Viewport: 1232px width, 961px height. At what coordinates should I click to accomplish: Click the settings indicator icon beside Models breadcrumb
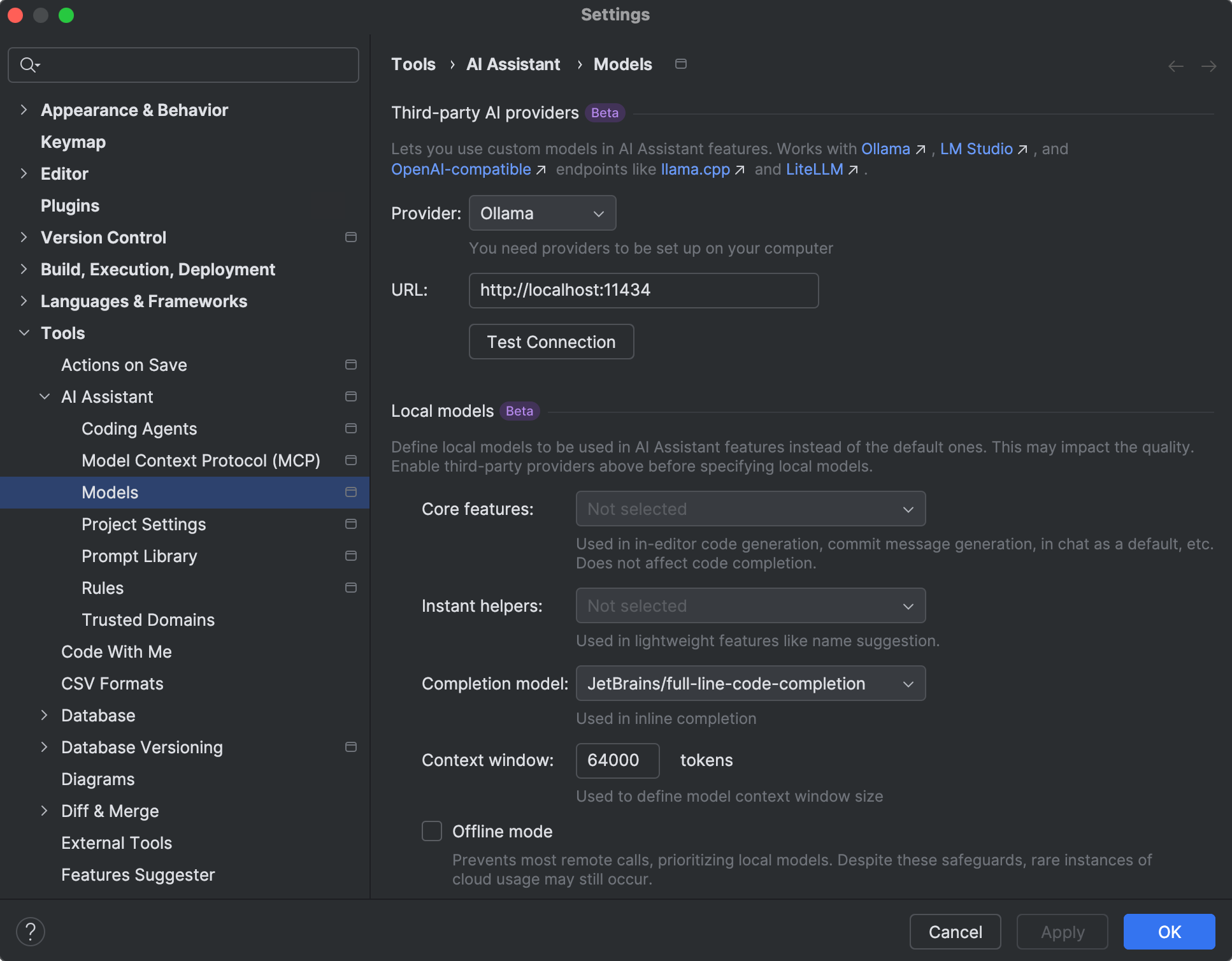point(680,64)
